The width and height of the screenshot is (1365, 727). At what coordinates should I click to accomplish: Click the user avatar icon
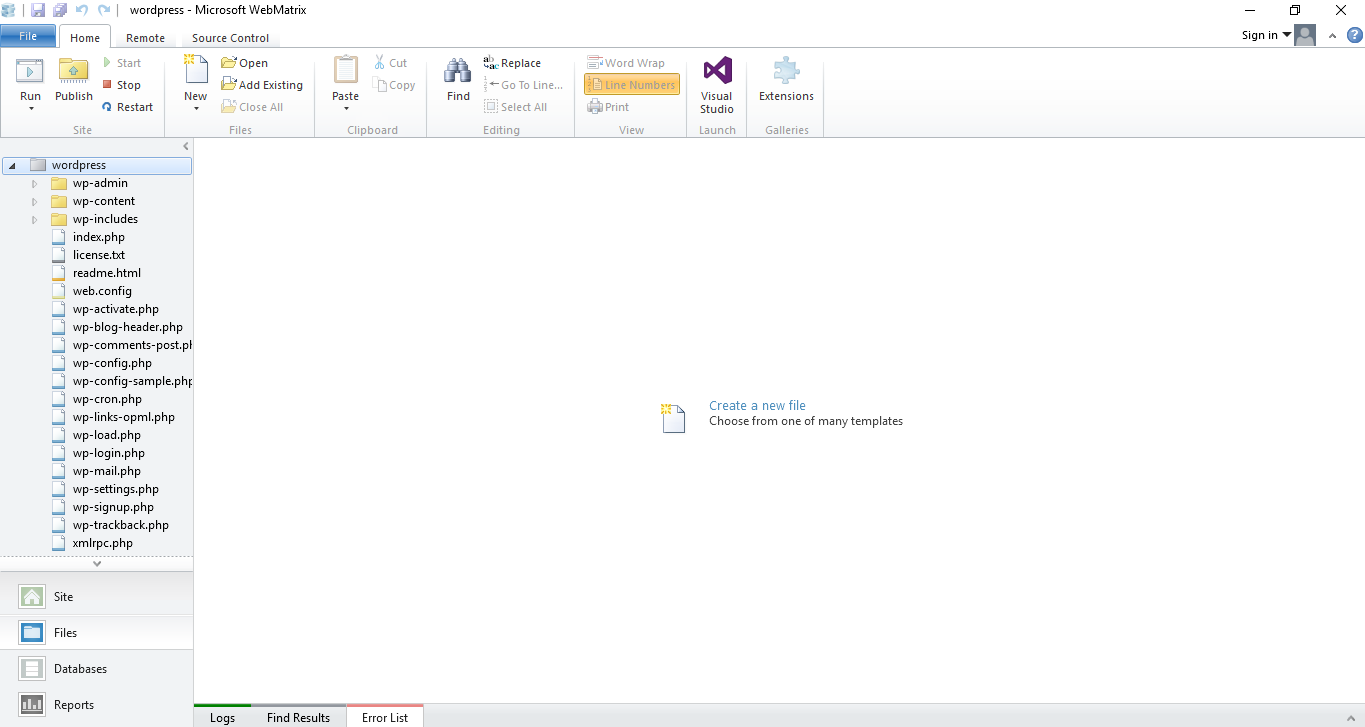1305,35
